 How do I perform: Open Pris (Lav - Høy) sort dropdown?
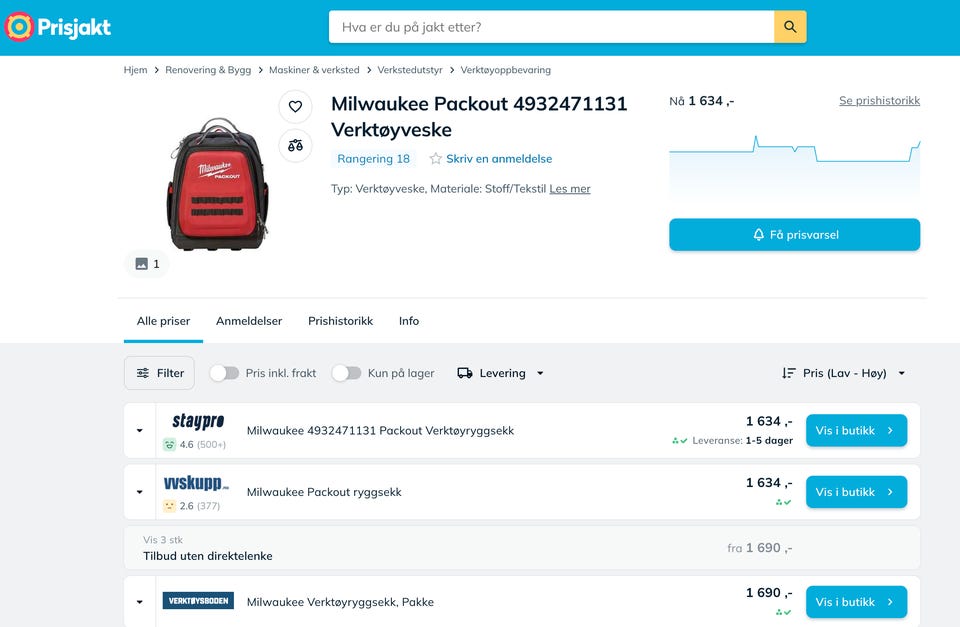[844, 373]
